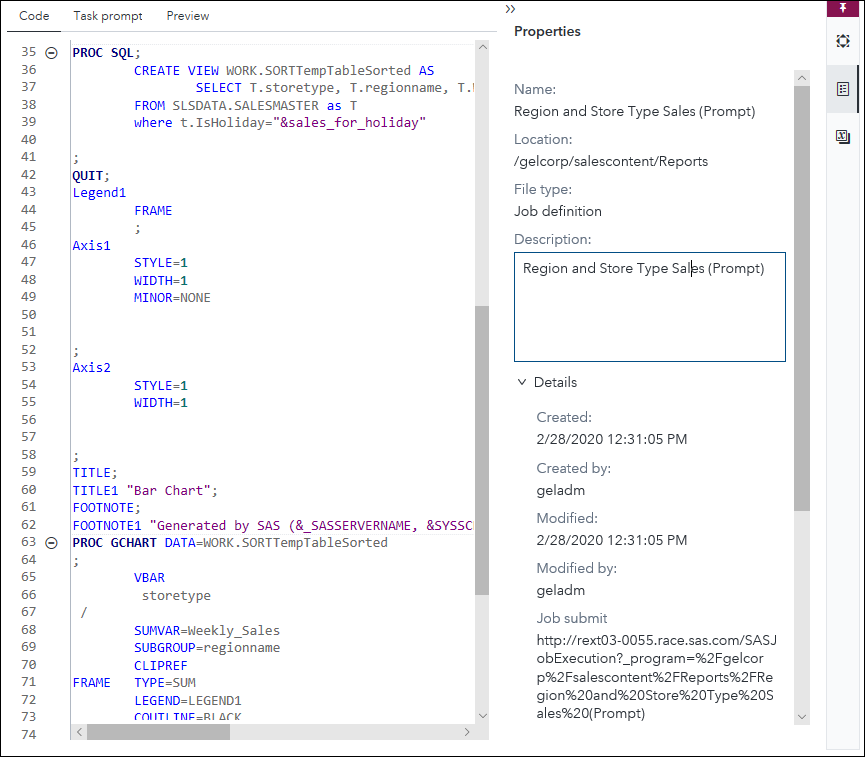Open the Task prompt tab
This screenshot has width=865, height=757.
108,16
